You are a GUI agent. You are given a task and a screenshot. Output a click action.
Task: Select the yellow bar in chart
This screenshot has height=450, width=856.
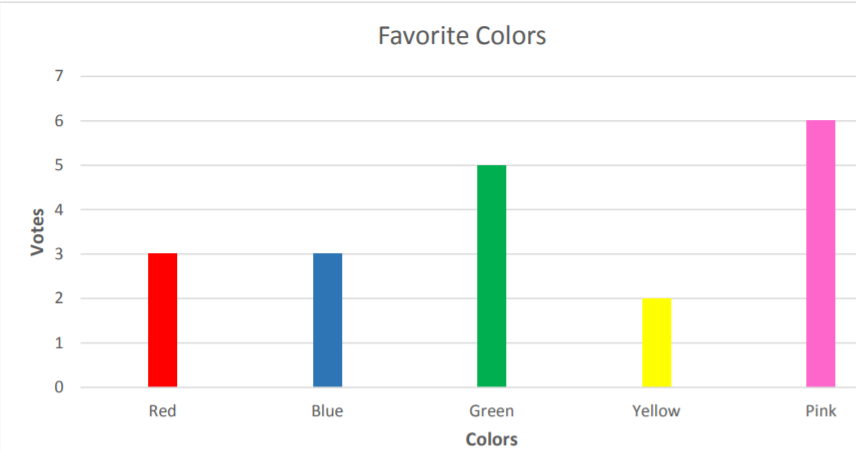coord(657,342)
